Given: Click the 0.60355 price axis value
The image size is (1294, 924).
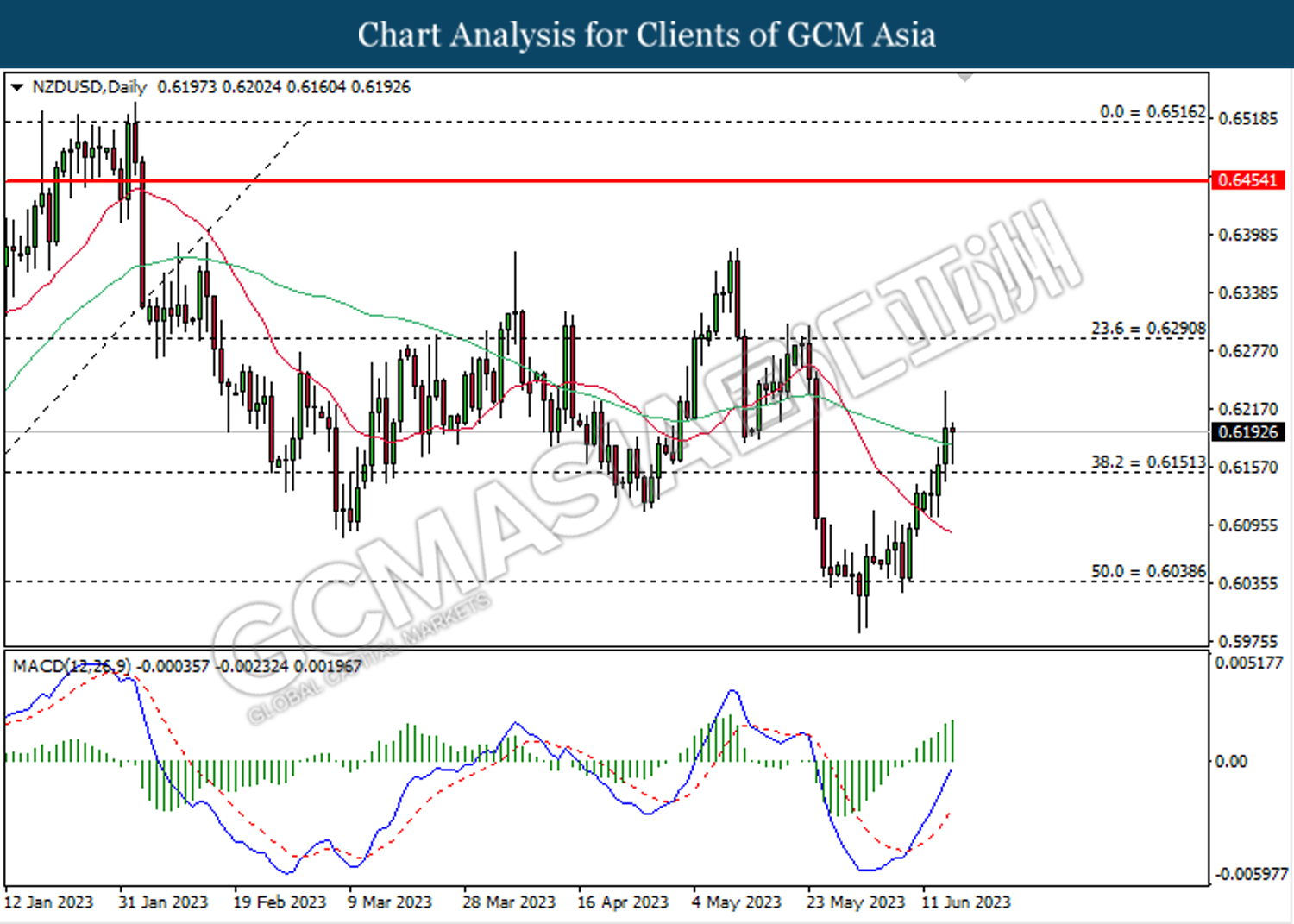Looking at the screenshot, I should click(x=1247, y=583).
